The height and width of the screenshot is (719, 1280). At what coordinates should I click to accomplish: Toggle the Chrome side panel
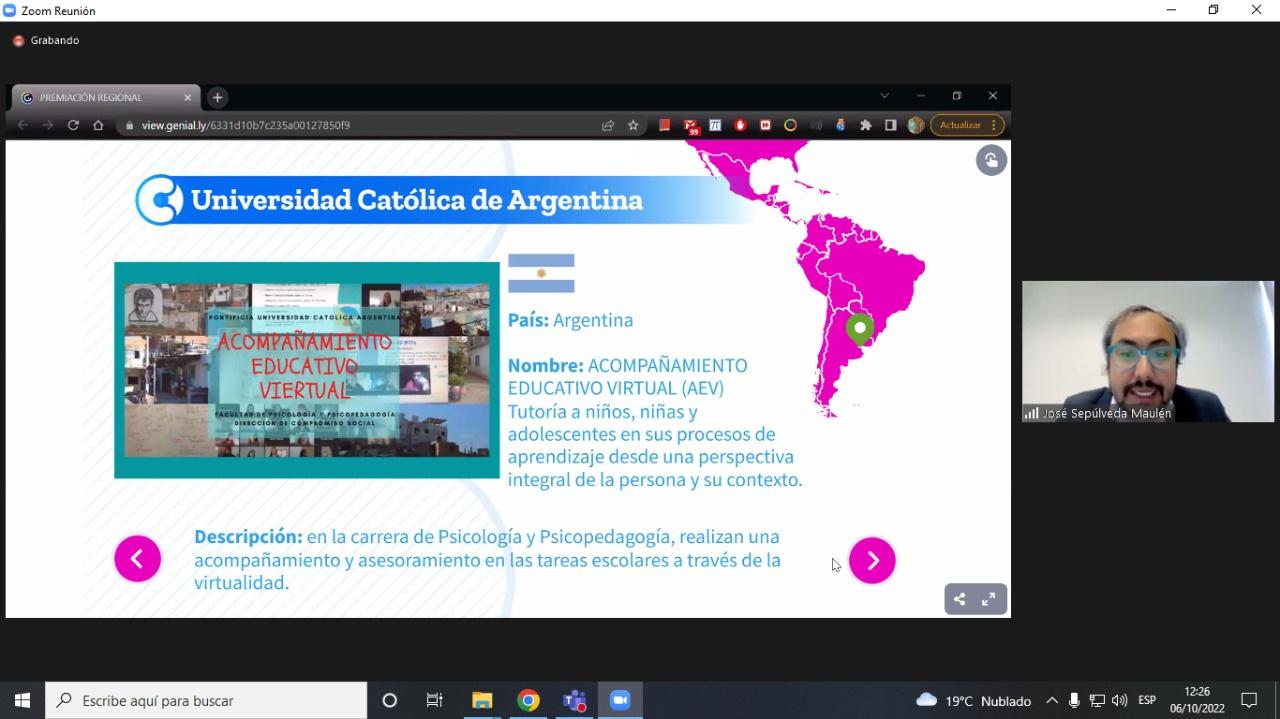tap(890, 125)
